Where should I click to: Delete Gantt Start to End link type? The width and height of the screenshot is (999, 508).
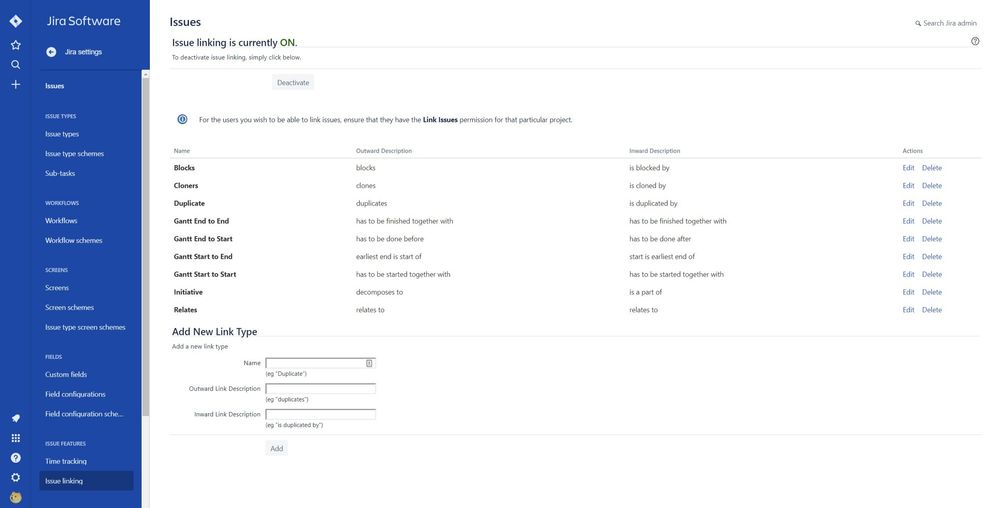(x=931, y=257)
